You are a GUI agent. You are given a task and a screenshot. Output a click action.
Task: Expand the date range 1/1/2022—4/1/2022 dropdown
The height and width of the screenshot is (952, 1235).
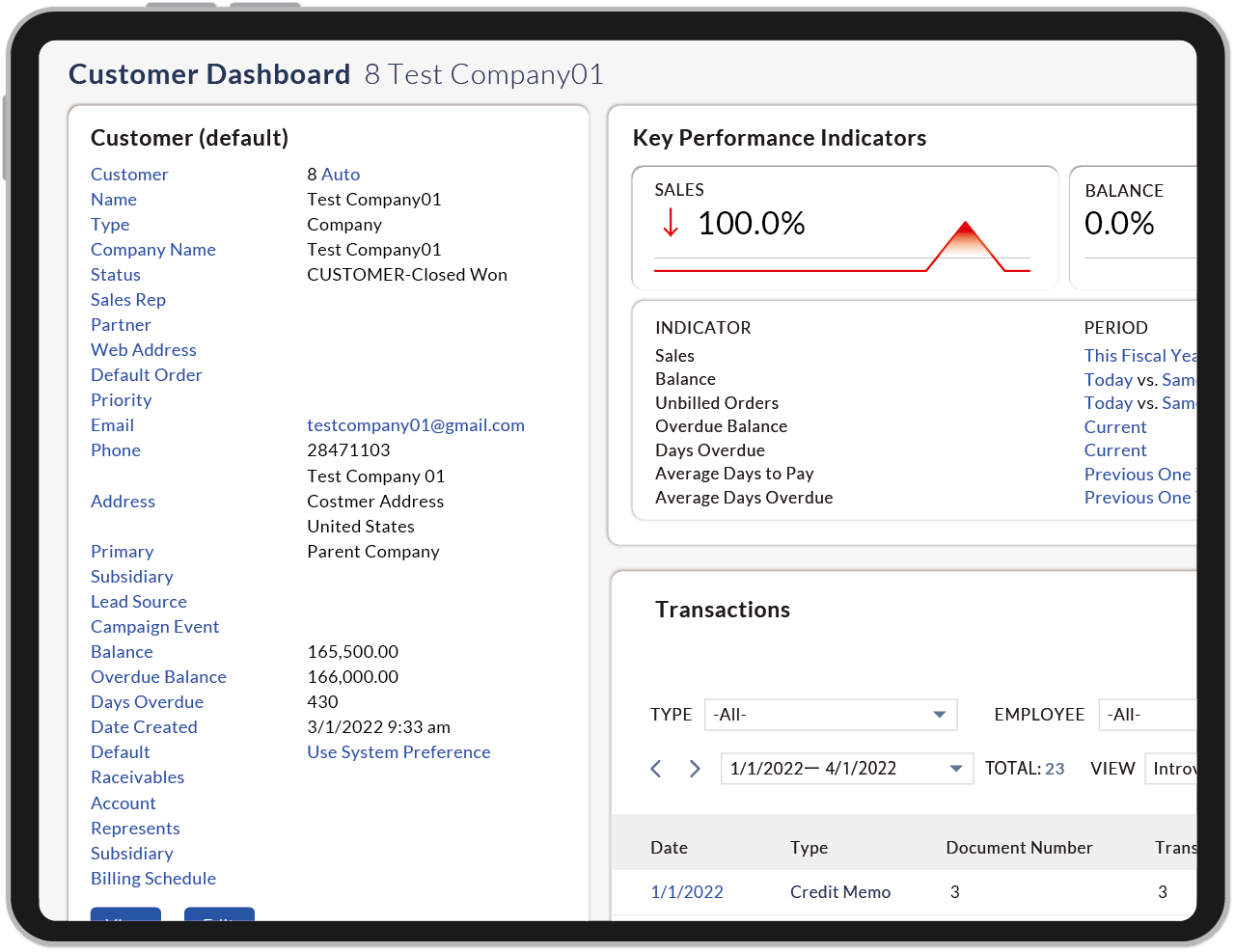(x=846, y=769)
